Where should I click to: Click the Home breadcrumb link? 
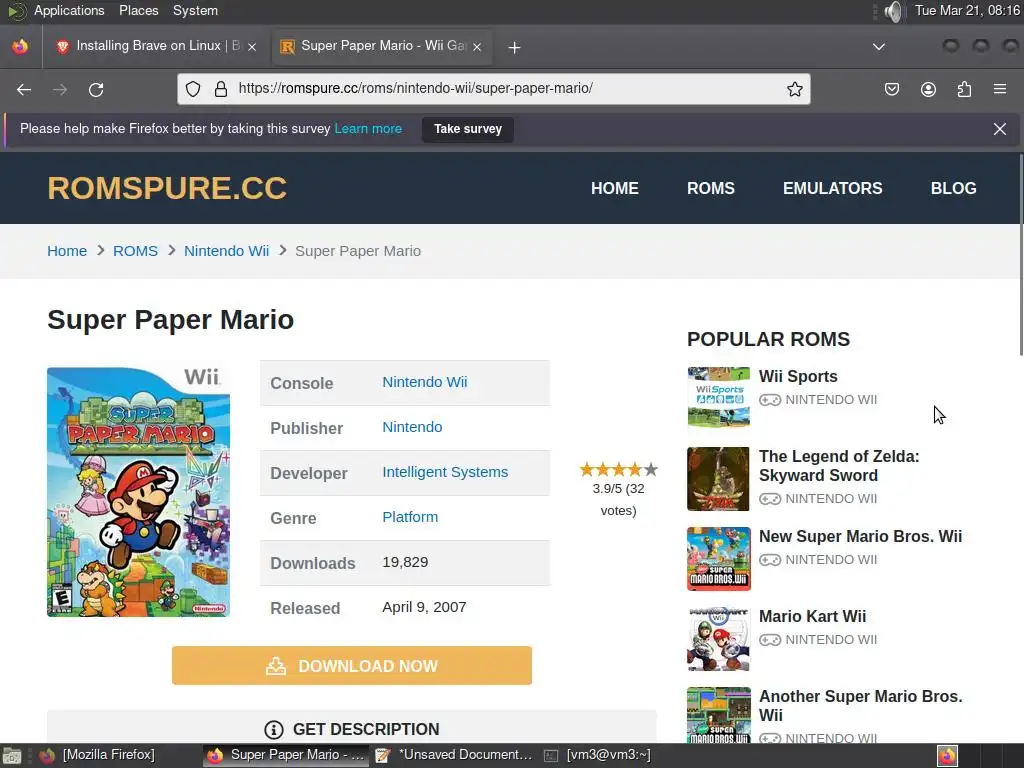coord(67,251)
